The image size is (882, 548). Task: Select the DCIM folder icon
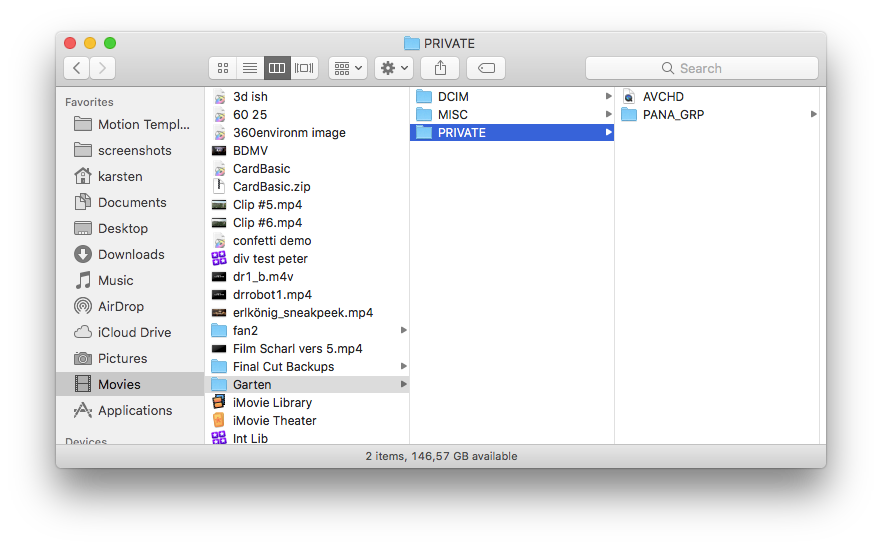[x=424, y=97]
